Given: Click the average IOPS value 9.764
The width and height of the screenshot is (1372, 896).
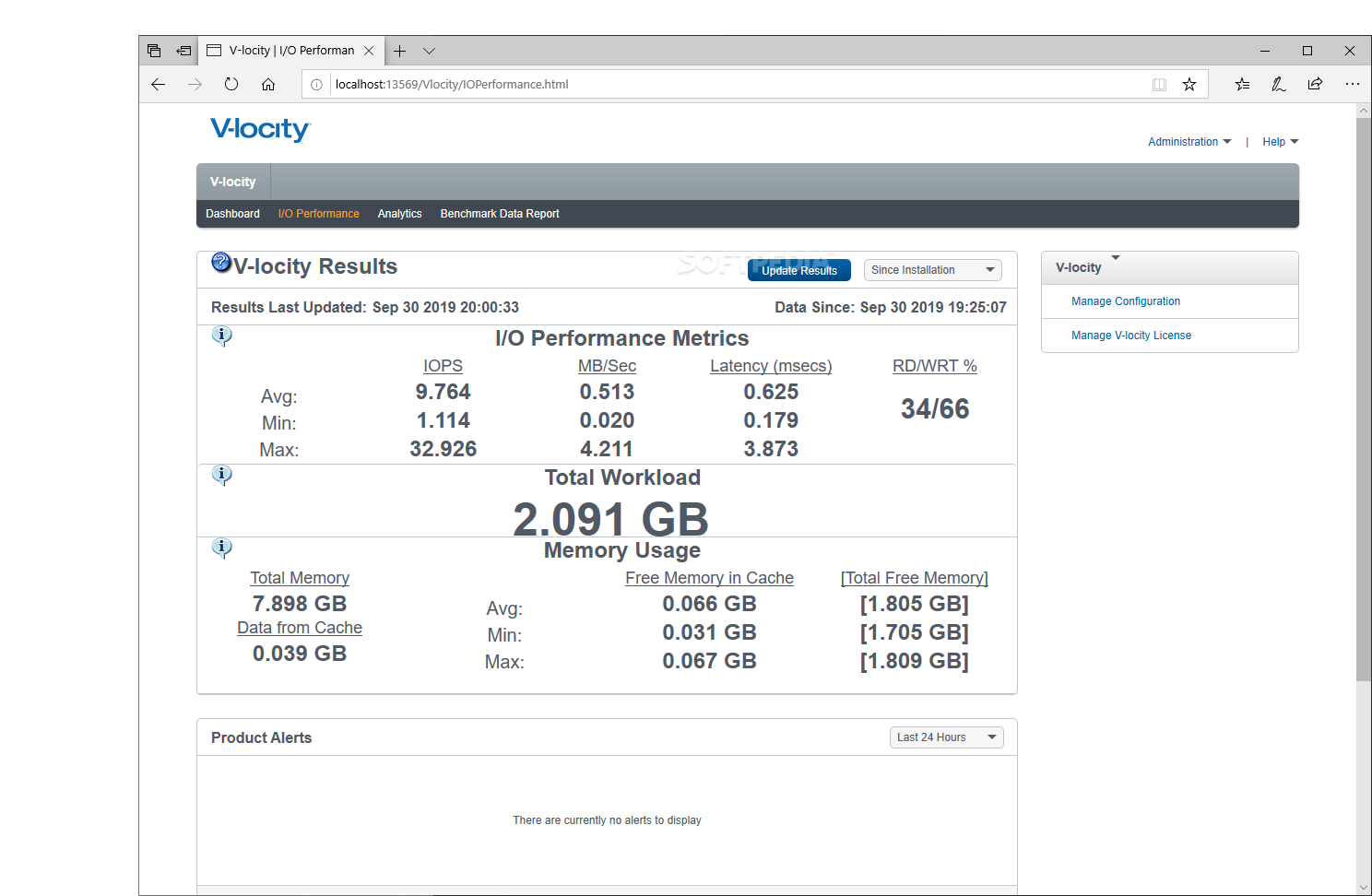Looking at the screenshot, I should 443,392.
